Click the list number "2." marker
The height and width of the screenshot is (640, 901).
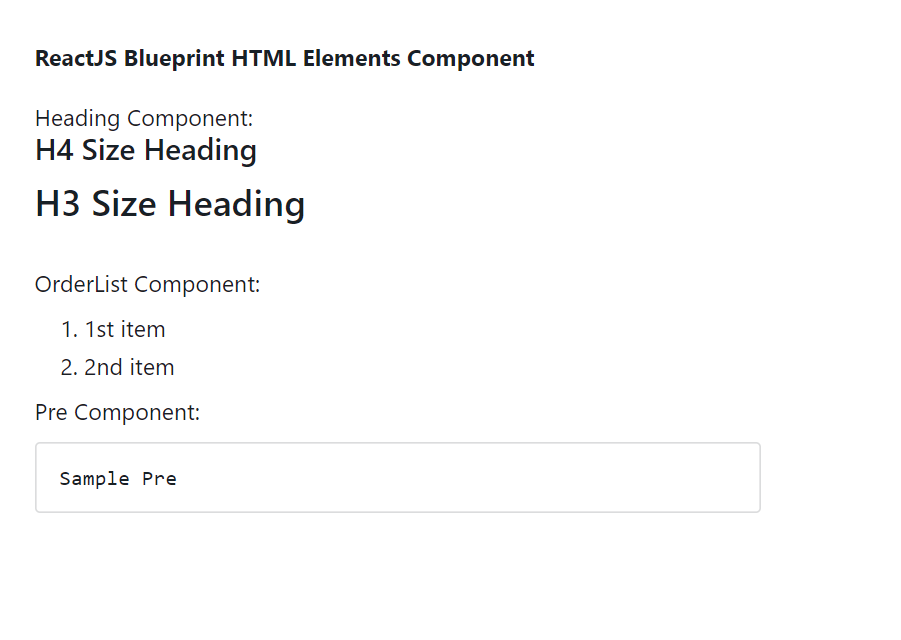pos(69,367)
